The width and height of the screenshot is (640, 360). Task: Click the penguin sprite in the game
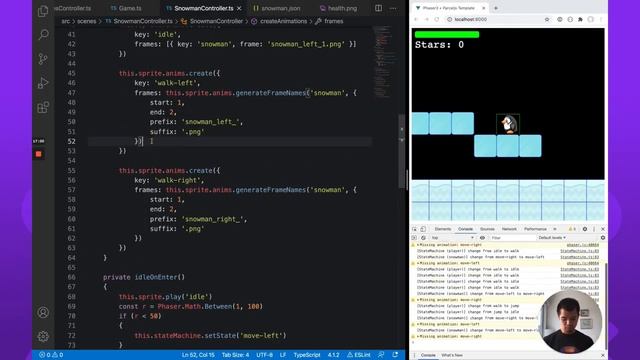click(508, 124)
